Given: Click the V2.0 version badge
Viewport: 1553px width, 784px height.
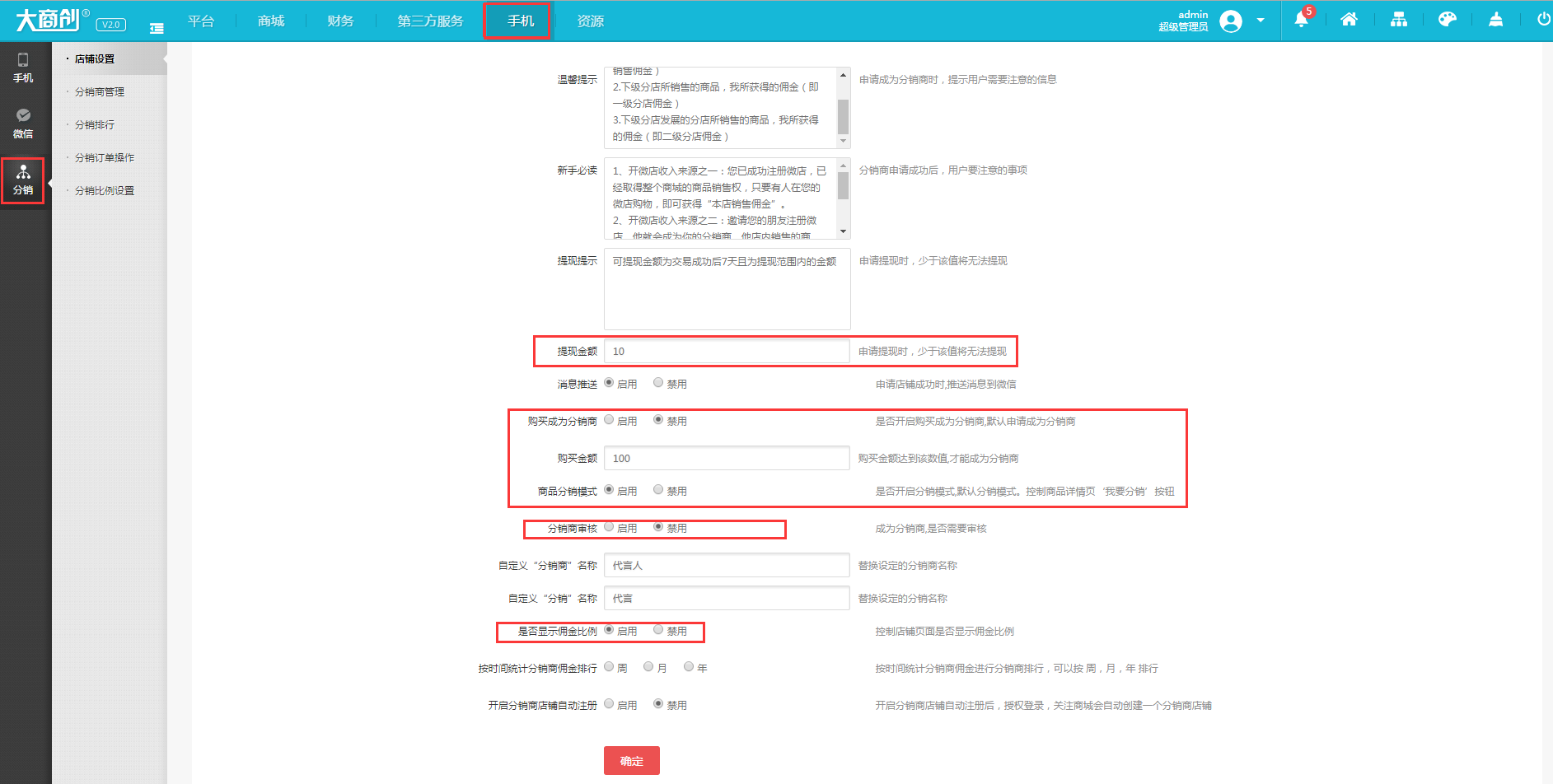Looking at the screenshot, I should click(x=111, y=25).
